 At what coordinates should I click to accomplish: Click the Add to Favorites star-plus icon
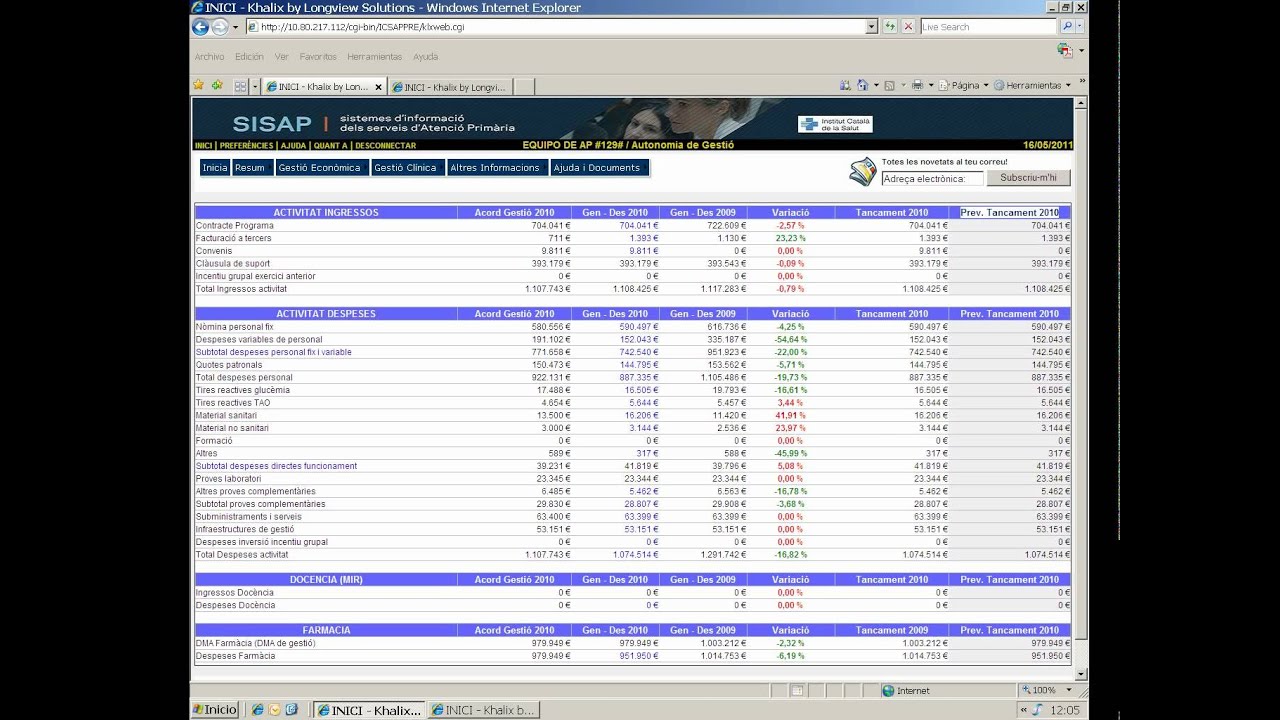point(217,86)
